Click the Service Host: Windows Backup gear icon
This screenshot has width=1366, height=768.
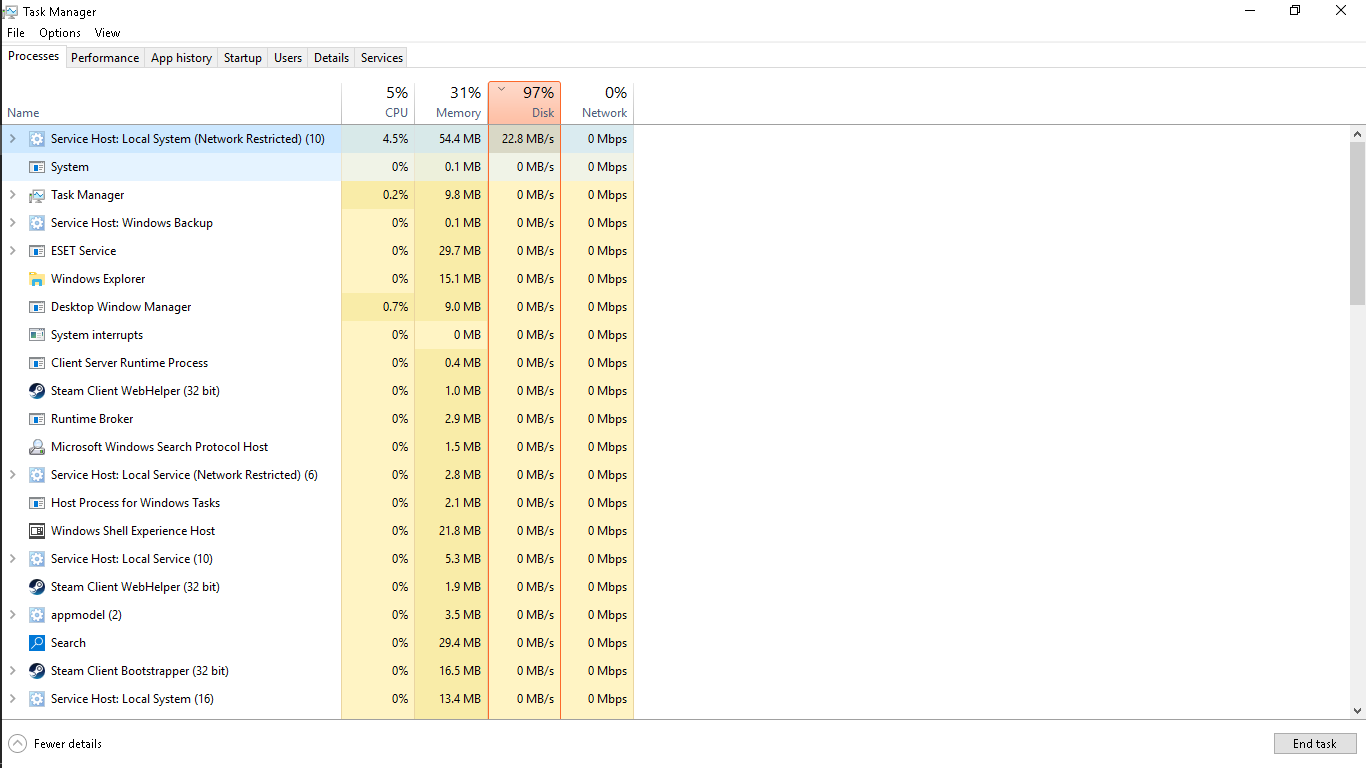coord(37,223)
